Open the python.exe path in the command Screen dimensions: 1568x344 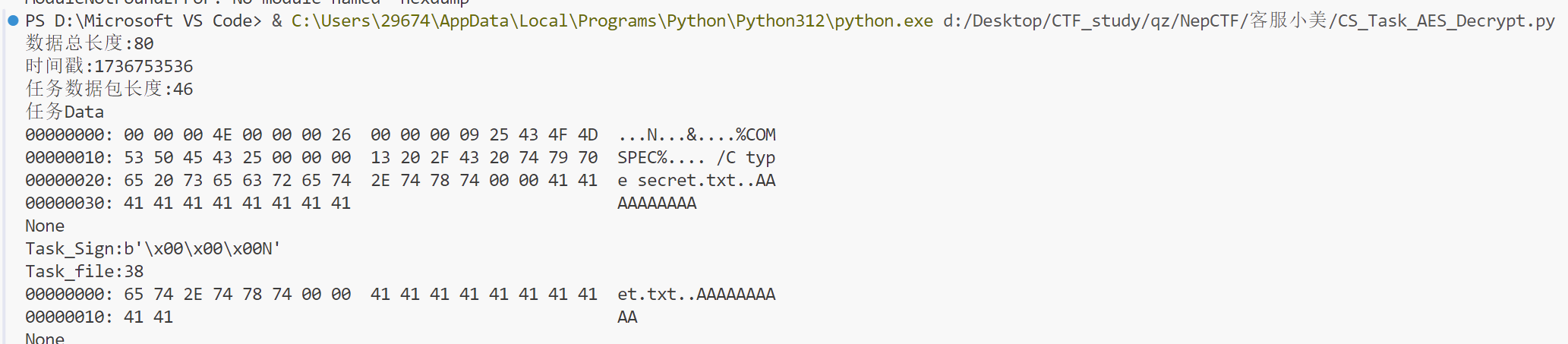pos(612,21)
